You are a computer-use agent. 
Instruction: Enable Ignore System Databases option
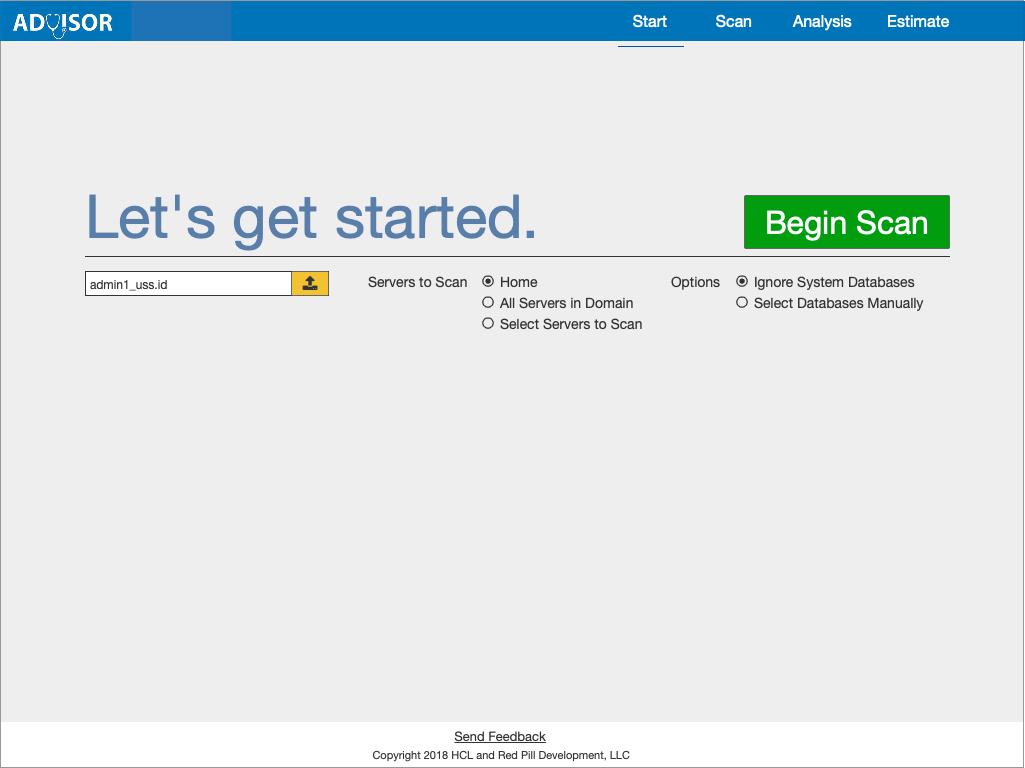pyautogui.click(x=742, y=282)
